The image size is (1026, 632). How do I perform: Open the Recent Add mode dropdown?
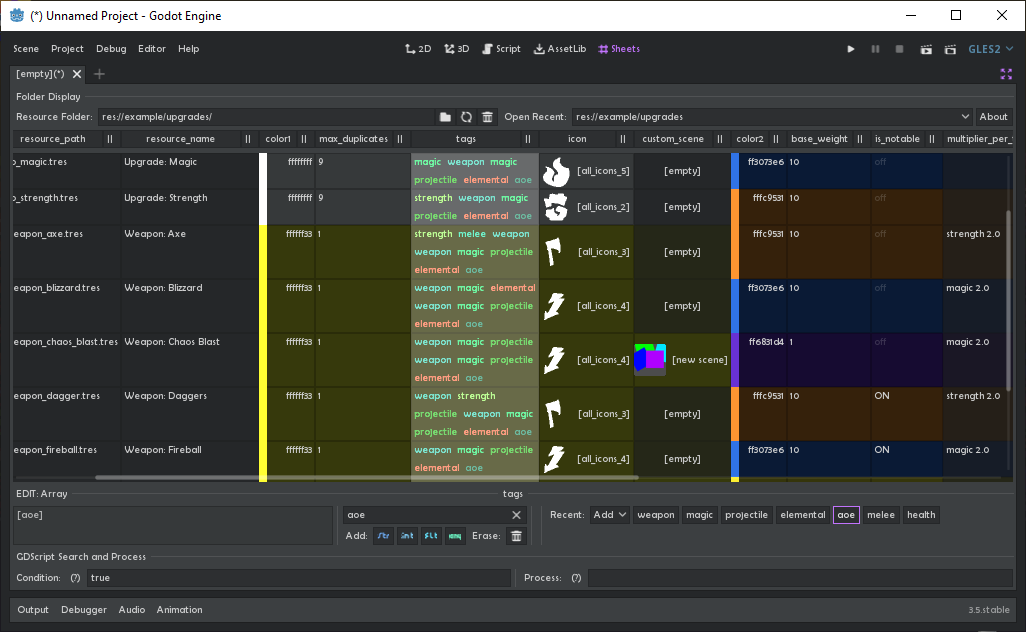pos(609,515)
